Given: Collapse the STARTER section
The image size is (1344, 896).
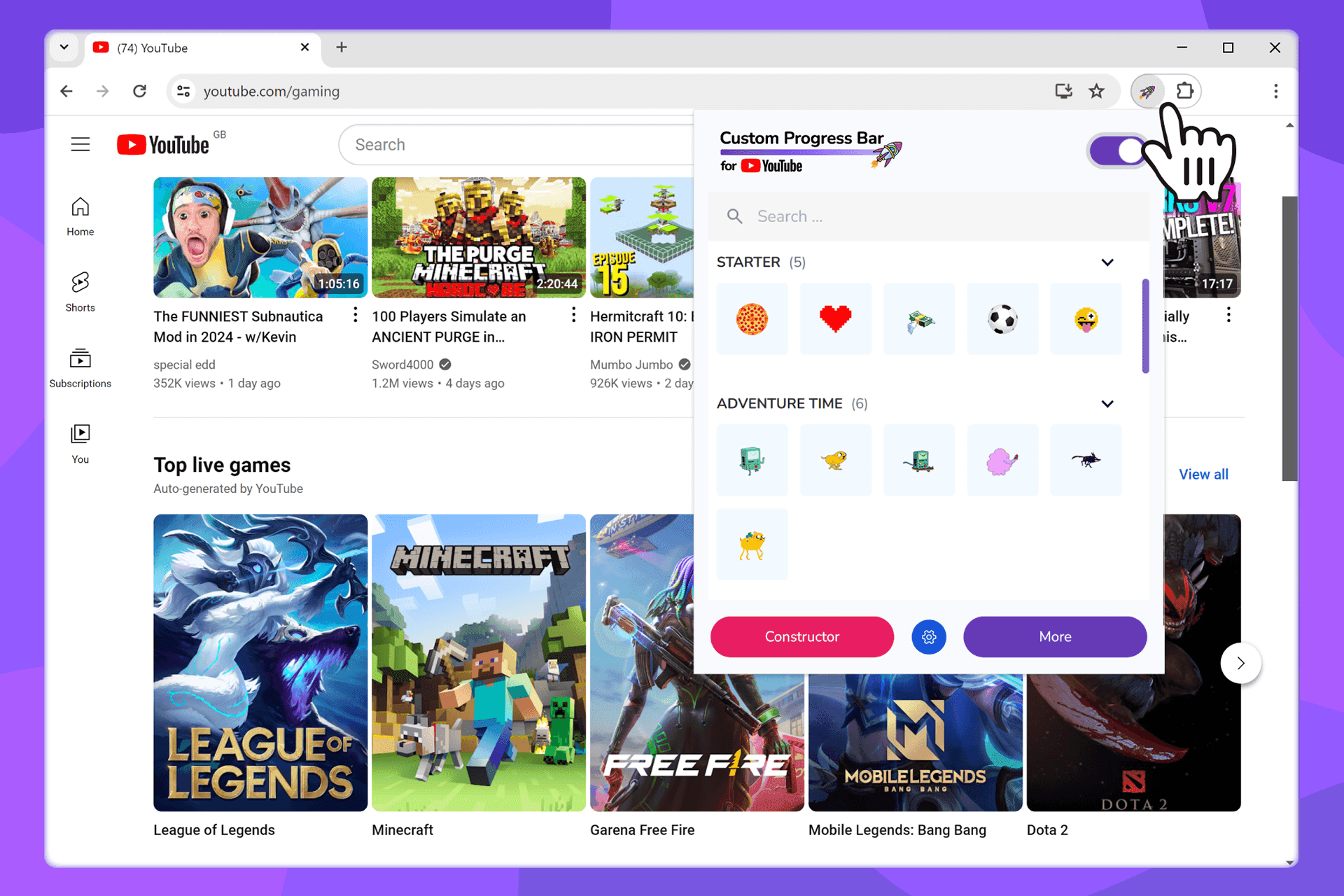Looking at the screenshot, I should (1107, 262).
